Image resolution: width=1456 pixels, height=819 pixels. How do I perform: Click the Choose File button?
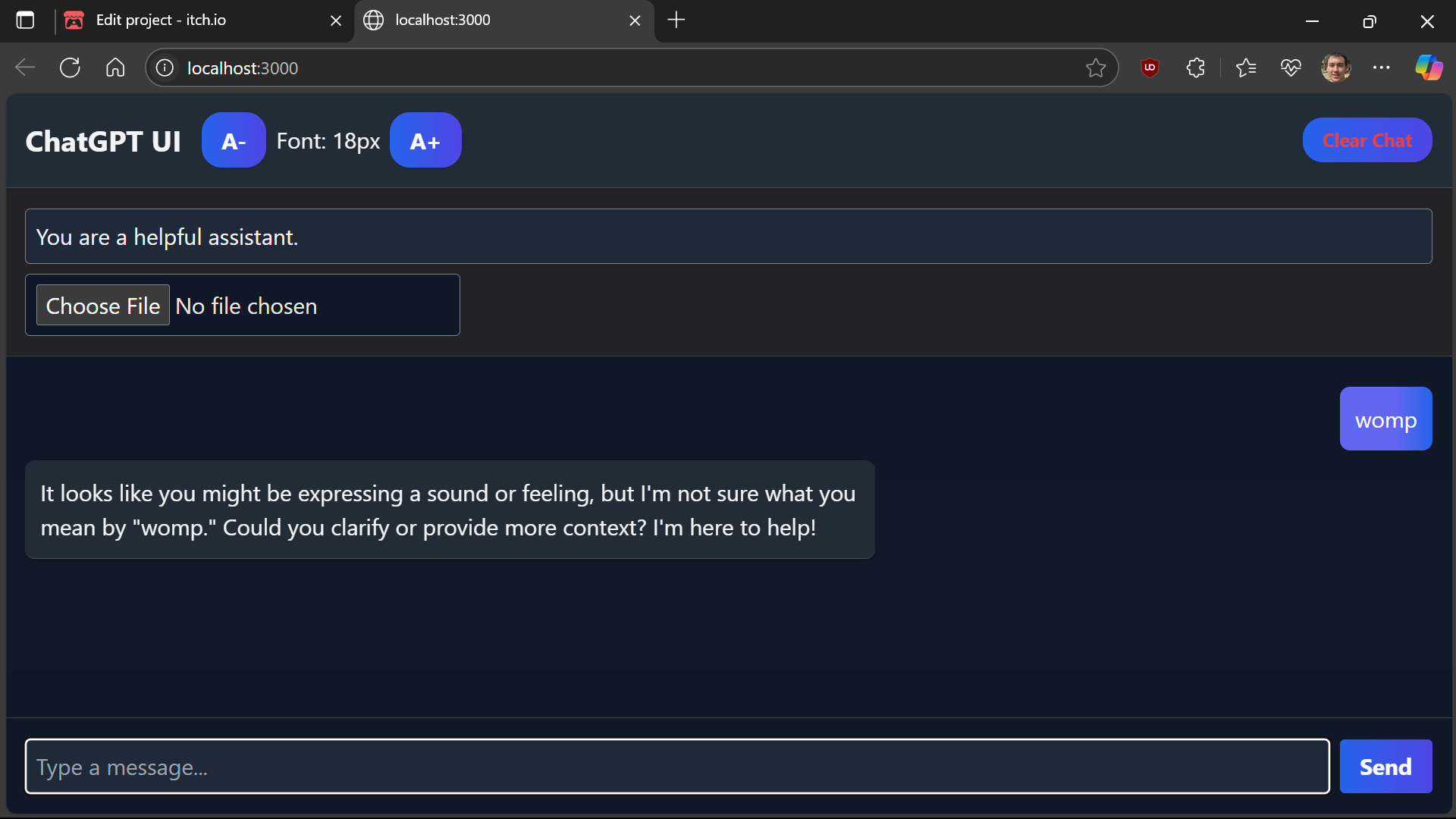(x=103, y=306)
